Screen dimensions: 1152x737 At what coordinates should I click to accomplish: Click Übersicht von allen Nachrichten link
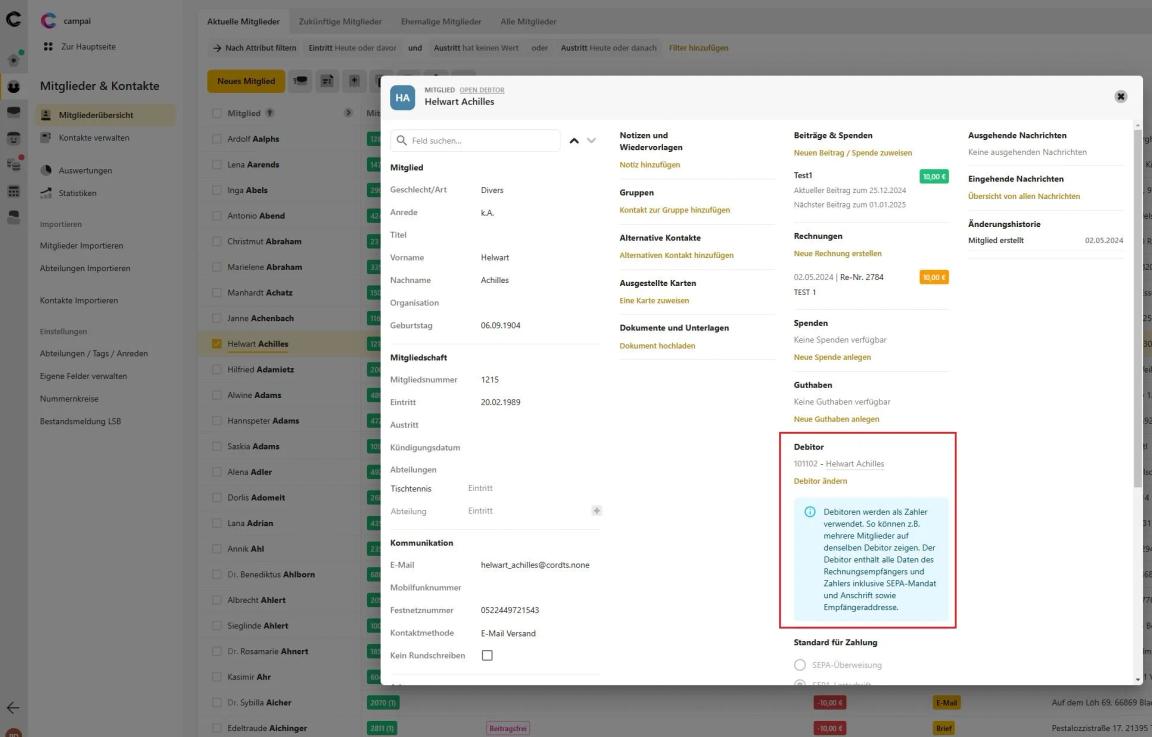click(x=1023, y=196)
